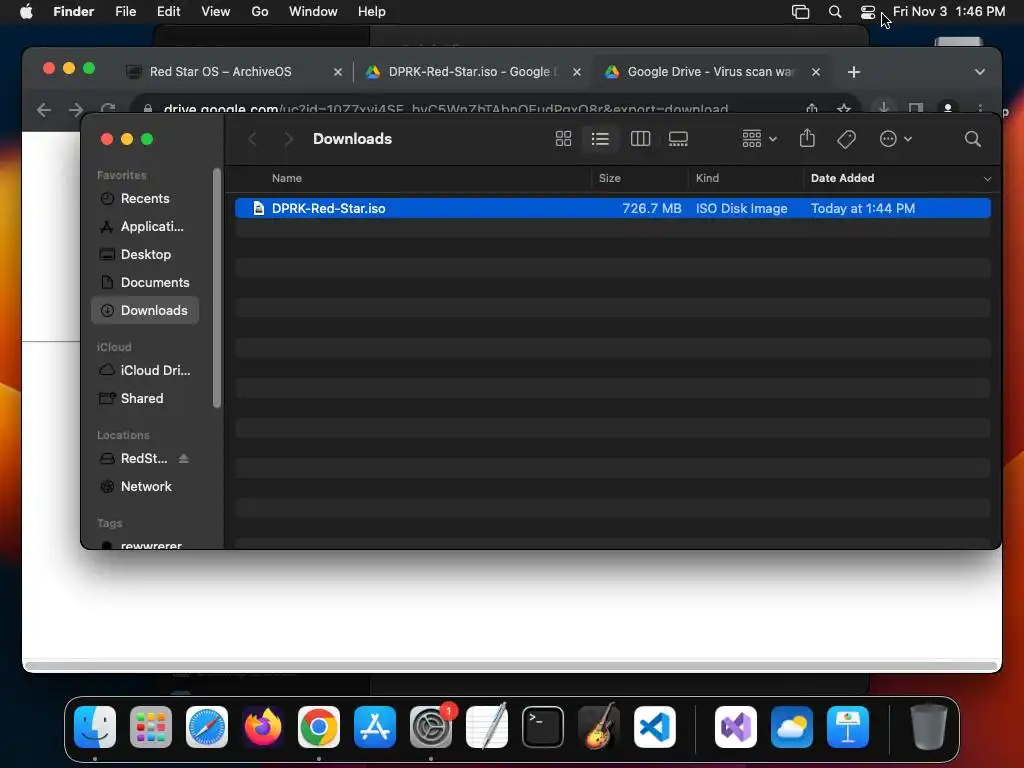Sort by the Kind column header
Screen dimensions: 1024x768
(x=707, y=178)
